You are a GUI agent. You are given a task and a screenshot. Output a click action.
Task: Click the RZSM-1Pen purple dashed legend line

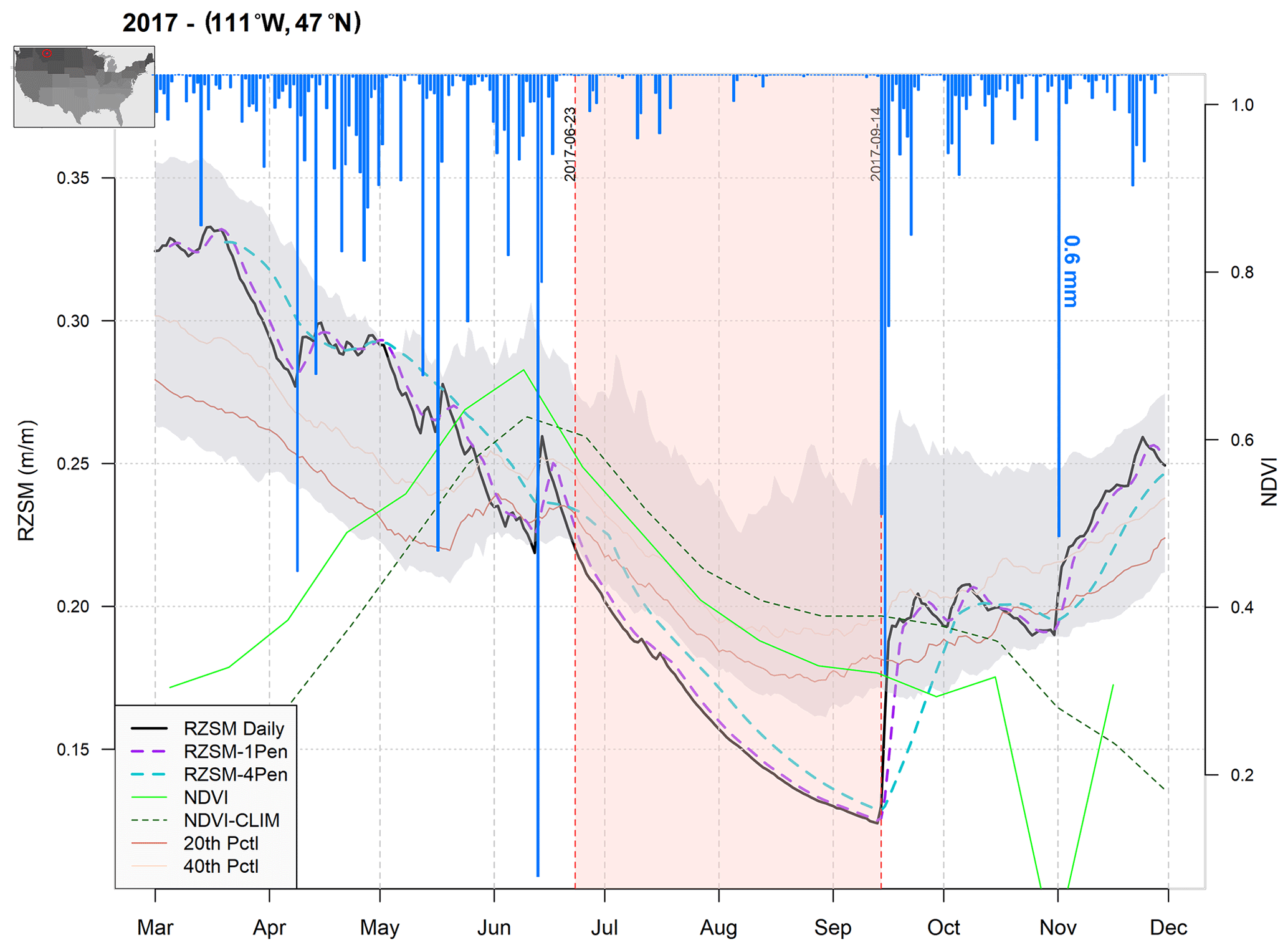coord(149,751)
